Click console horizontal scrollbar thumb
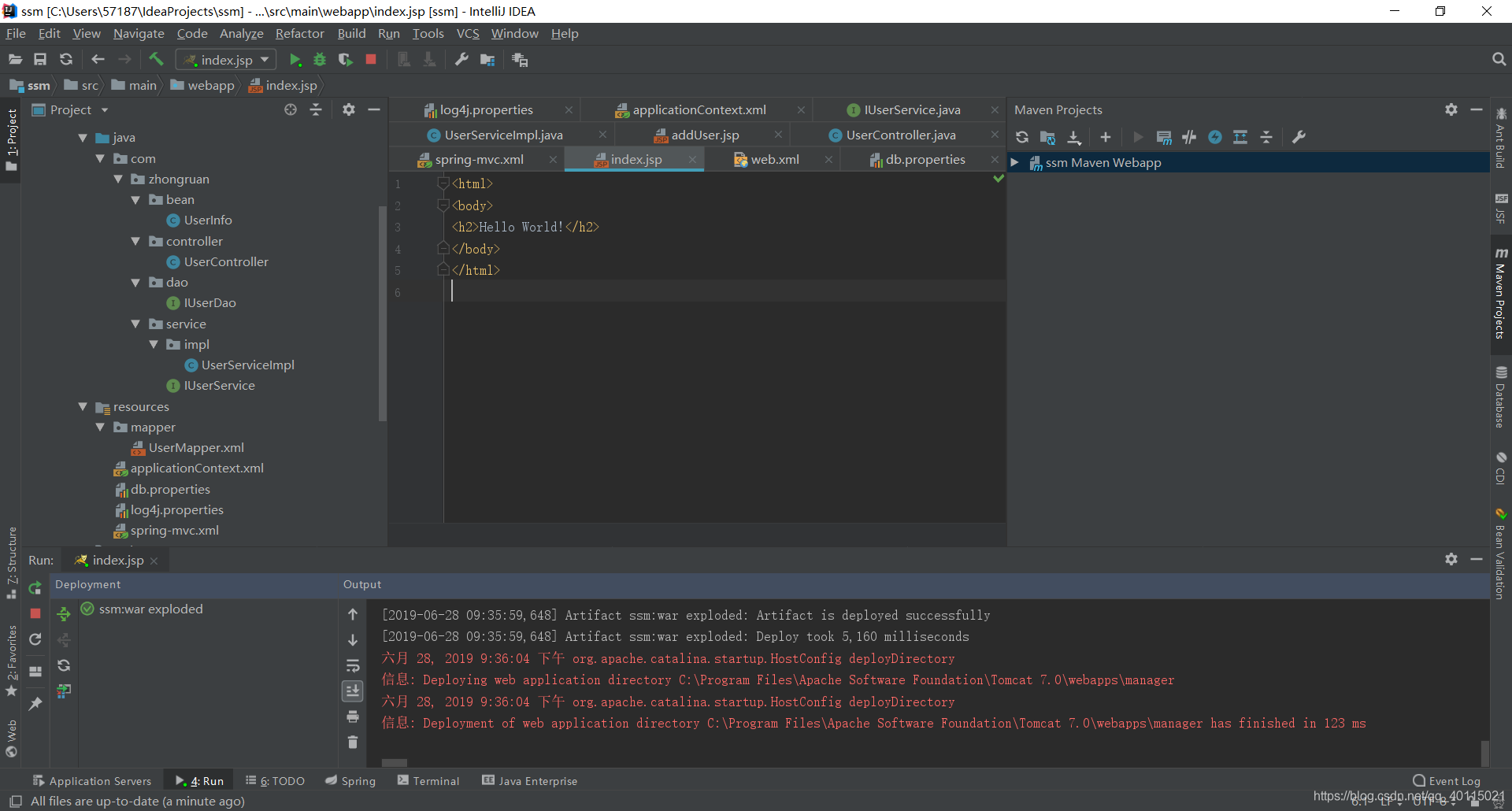1512x811 pixels. [395, 763]
